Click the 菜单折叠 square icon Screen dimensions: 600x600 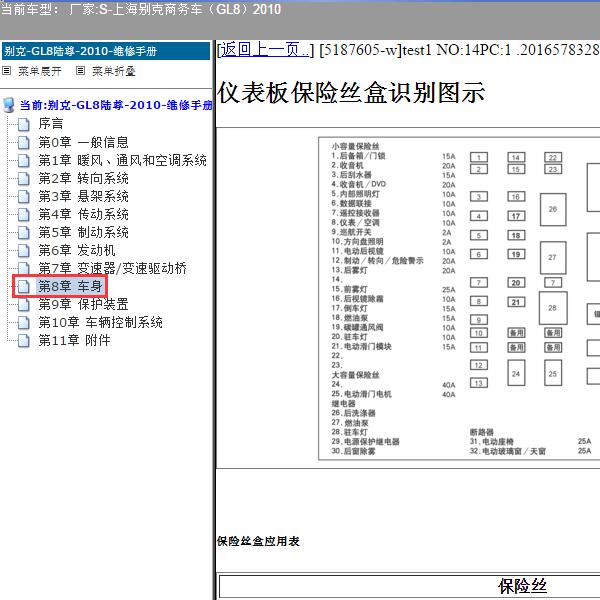pyautogui.click(x=80, y=71)
